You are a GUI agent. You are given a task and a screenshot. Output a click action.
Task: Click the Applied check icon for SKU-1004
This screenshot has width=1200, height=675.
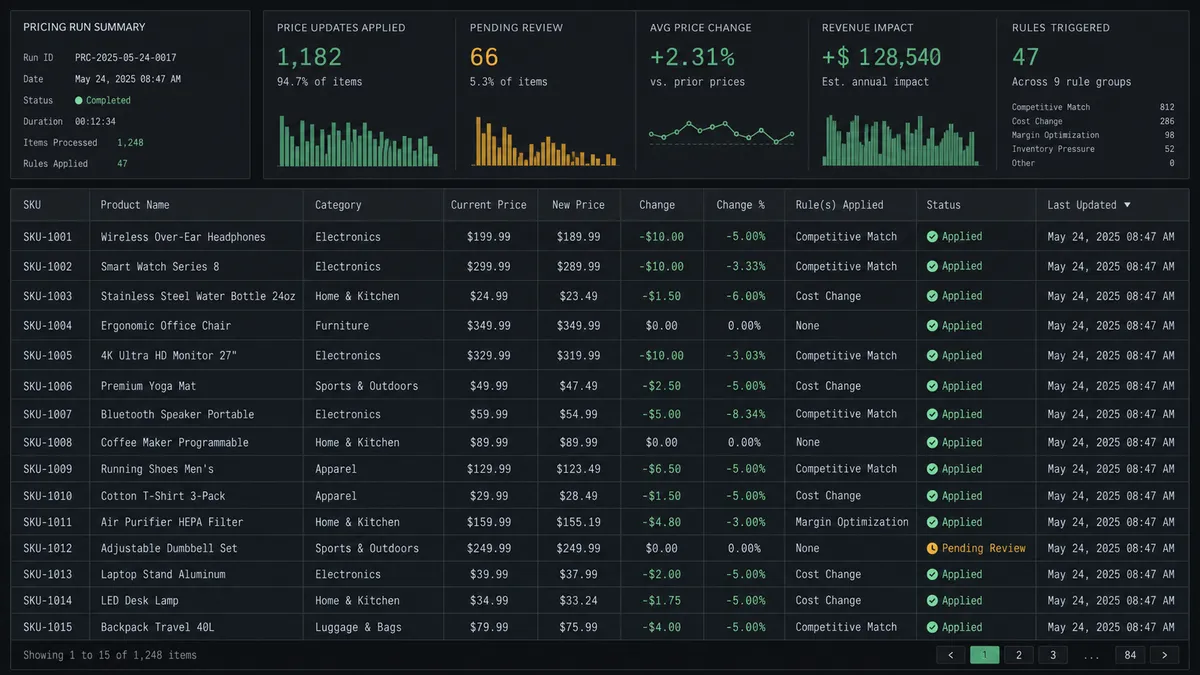pos(932,326)
